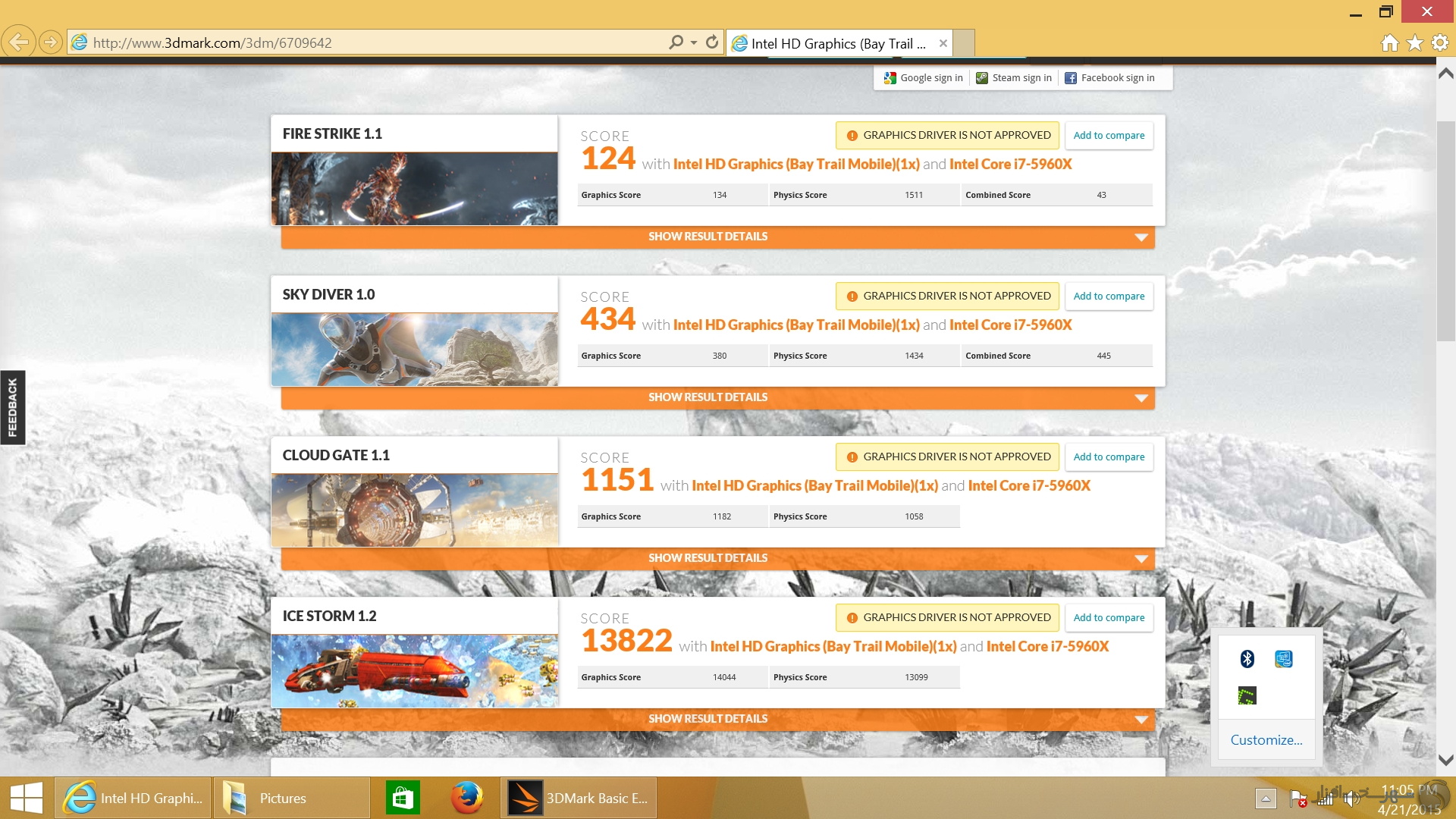The image size is (1456, 819).
Task: Click the vertical scrollbar thumb
Action: [x=1445, y=231]
